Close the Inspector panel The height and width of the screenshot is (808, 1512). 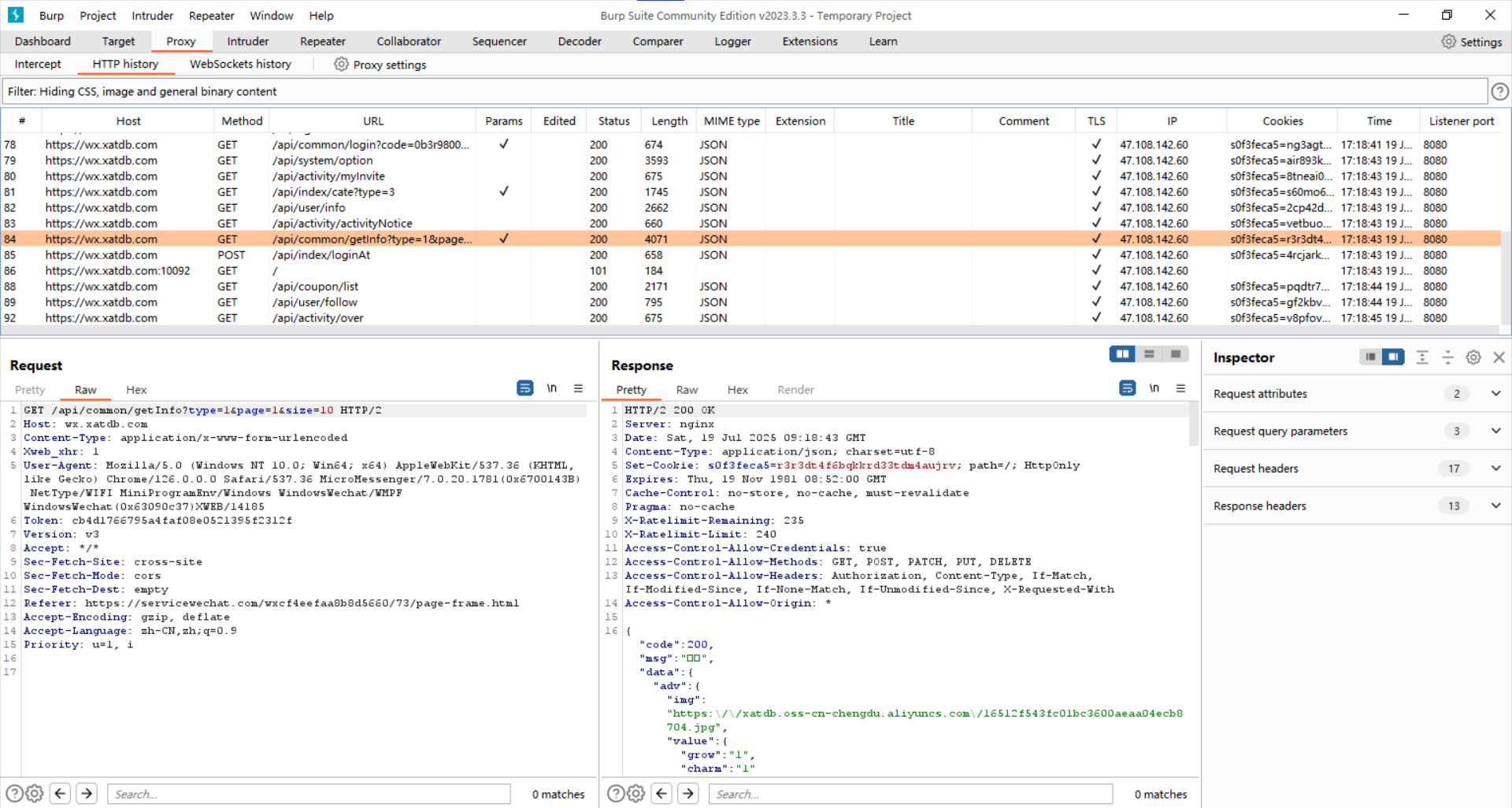click(x=1499, y=358)
